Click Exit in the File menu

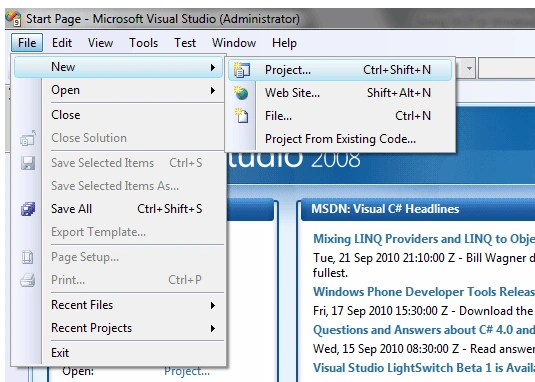click(x=119, y=353)
